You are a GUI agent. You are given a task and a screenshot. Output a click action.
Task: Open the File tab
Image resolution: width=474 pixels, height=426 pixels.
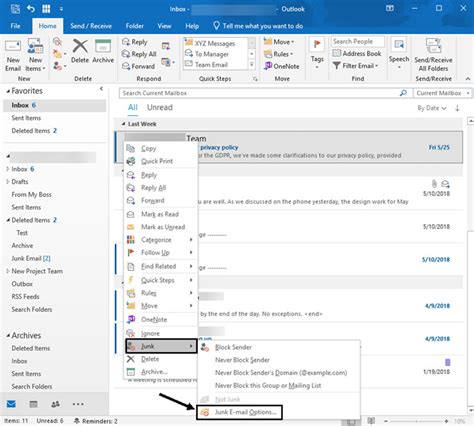(x=15, y=26)
